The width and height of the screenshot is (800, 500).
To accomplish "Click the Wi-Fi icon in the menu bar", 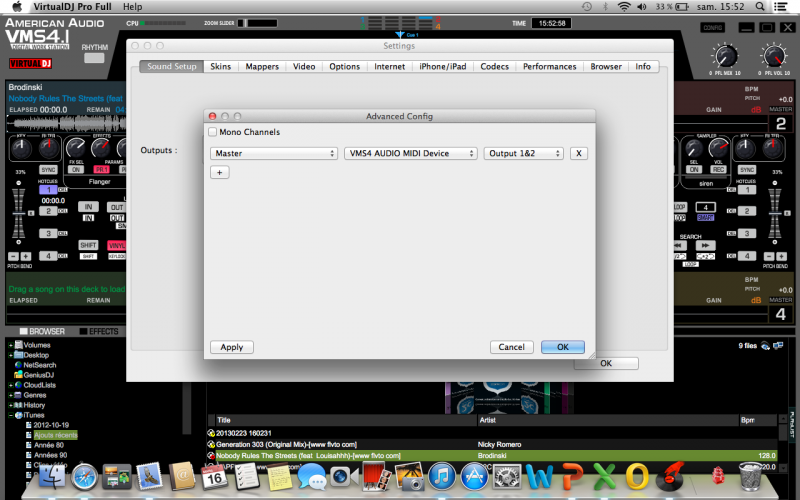I will point(623,7).
